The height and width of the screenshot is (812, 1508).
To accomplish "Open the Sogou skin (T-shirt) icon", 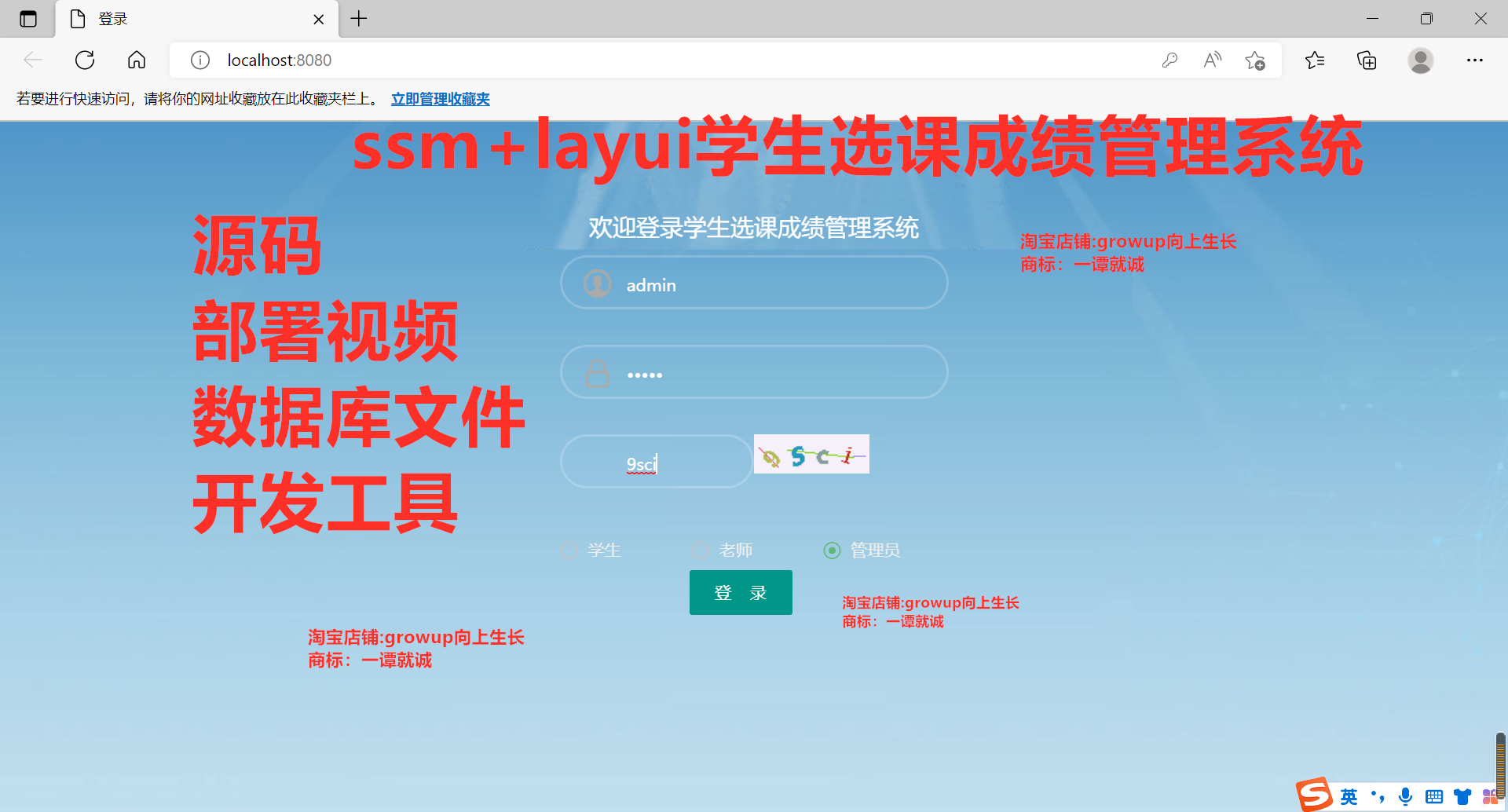I will click(x=1461, y=796).
